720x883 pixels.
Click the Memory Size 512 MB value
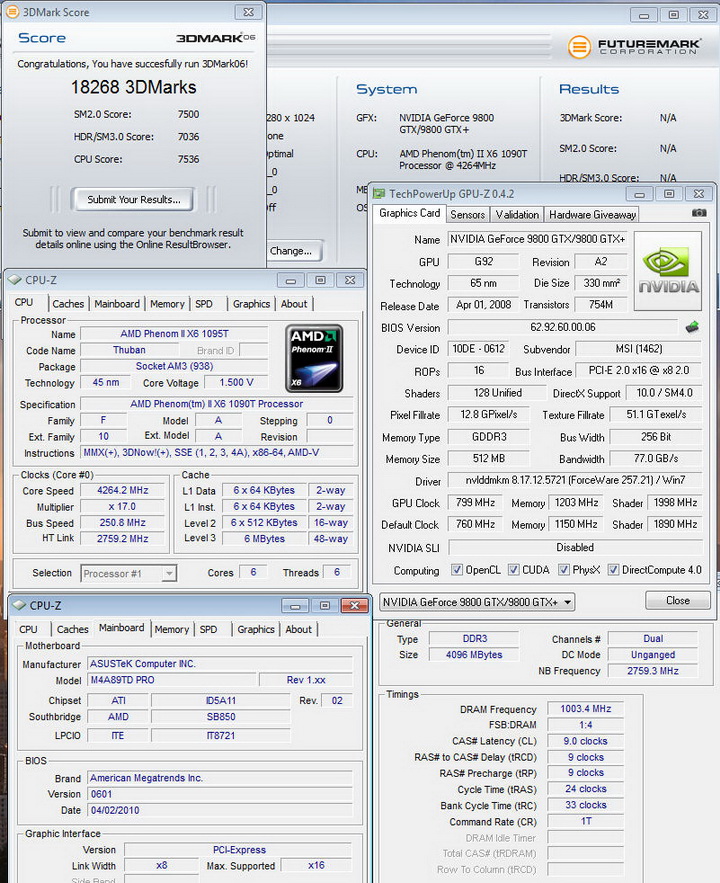[489, 458]
